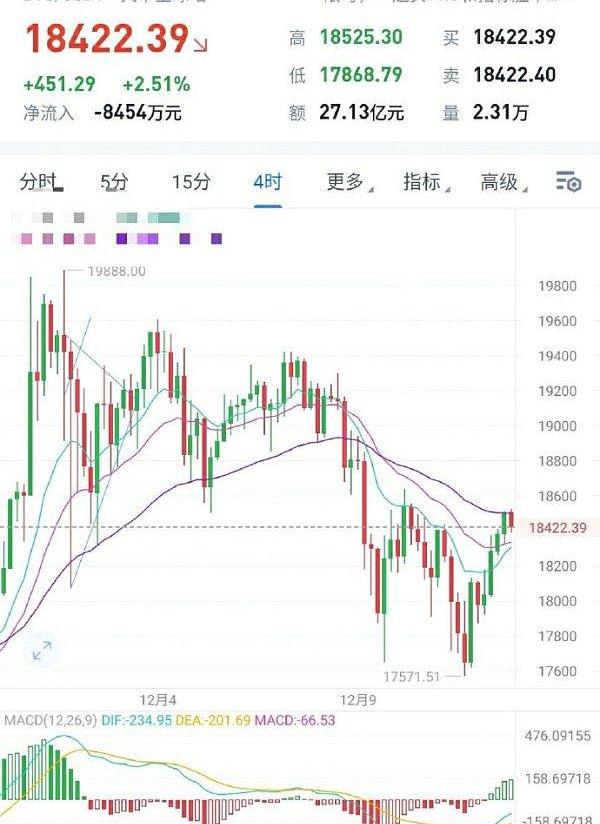This screenshot has height=824, width=600.
Task: Tap the 卖 ask price 18422.40
Action: pos(513,75)
